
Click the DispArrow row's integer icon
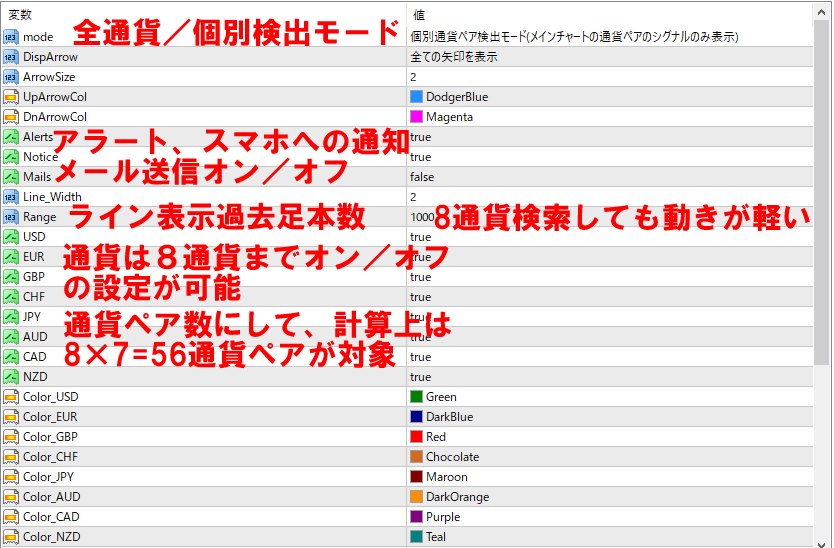pos(11,57)
